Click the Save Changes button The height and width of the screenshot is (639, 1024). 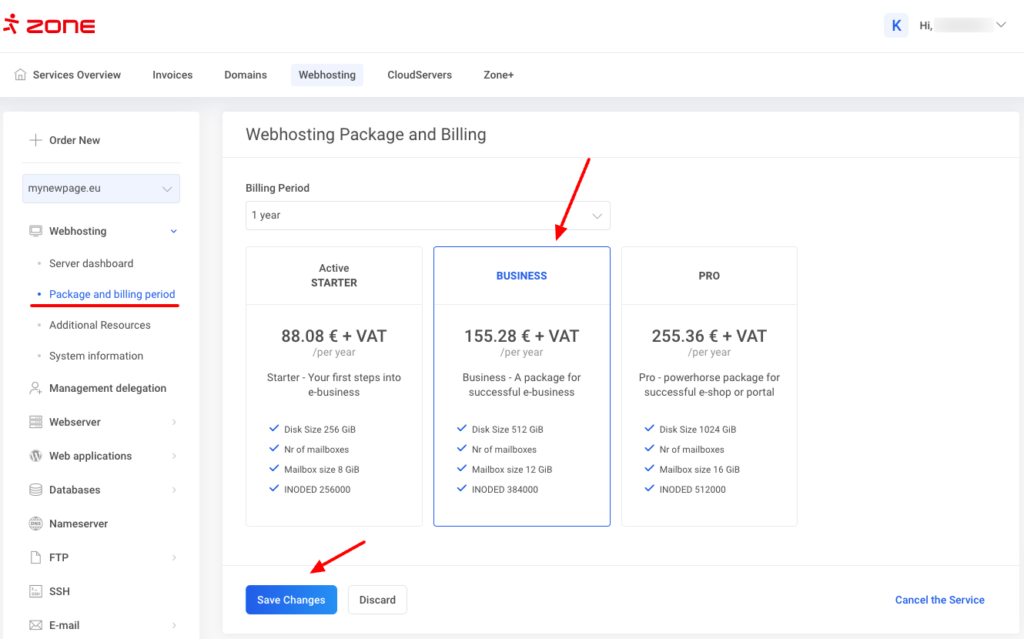[x=291, y=600]
